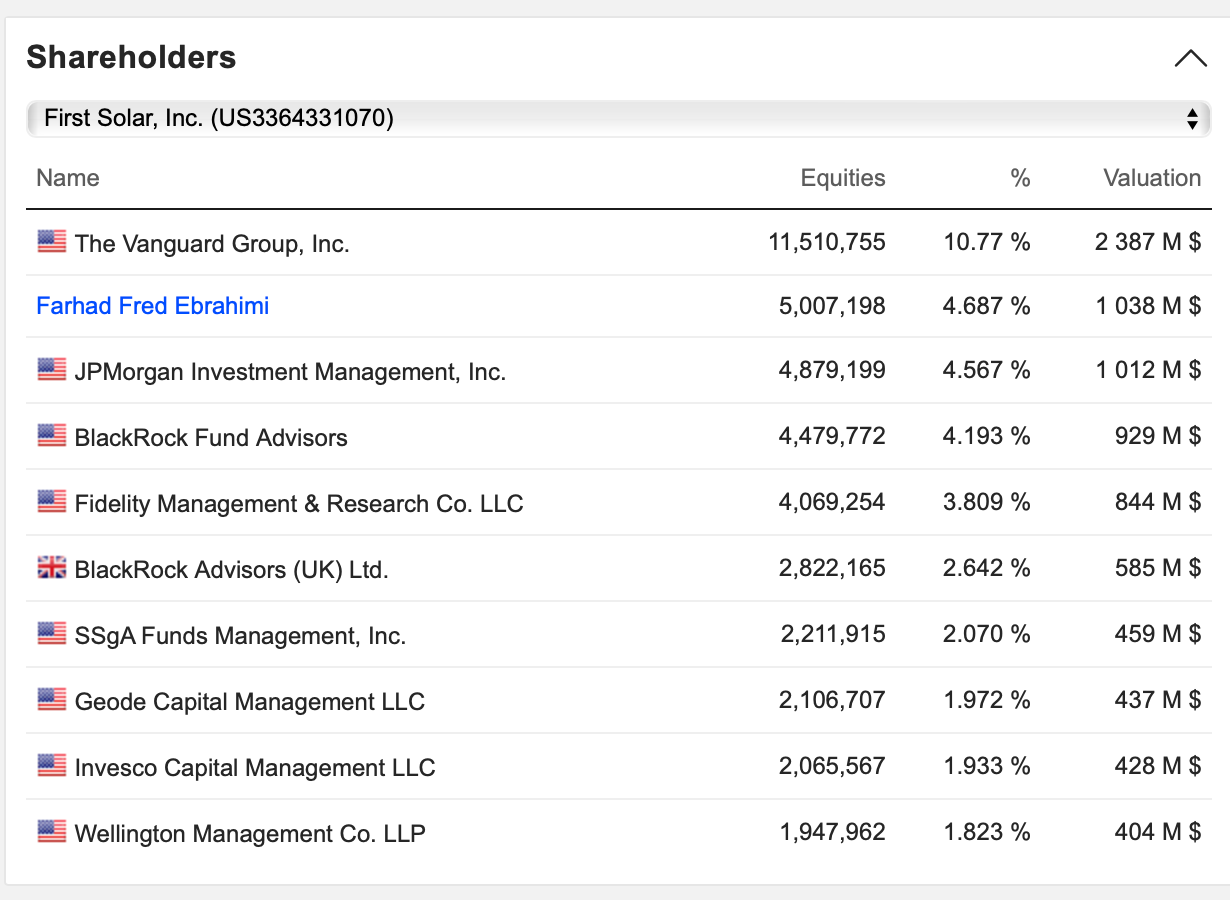Click the US flag beside The Vanguard Group

[52, 241]
